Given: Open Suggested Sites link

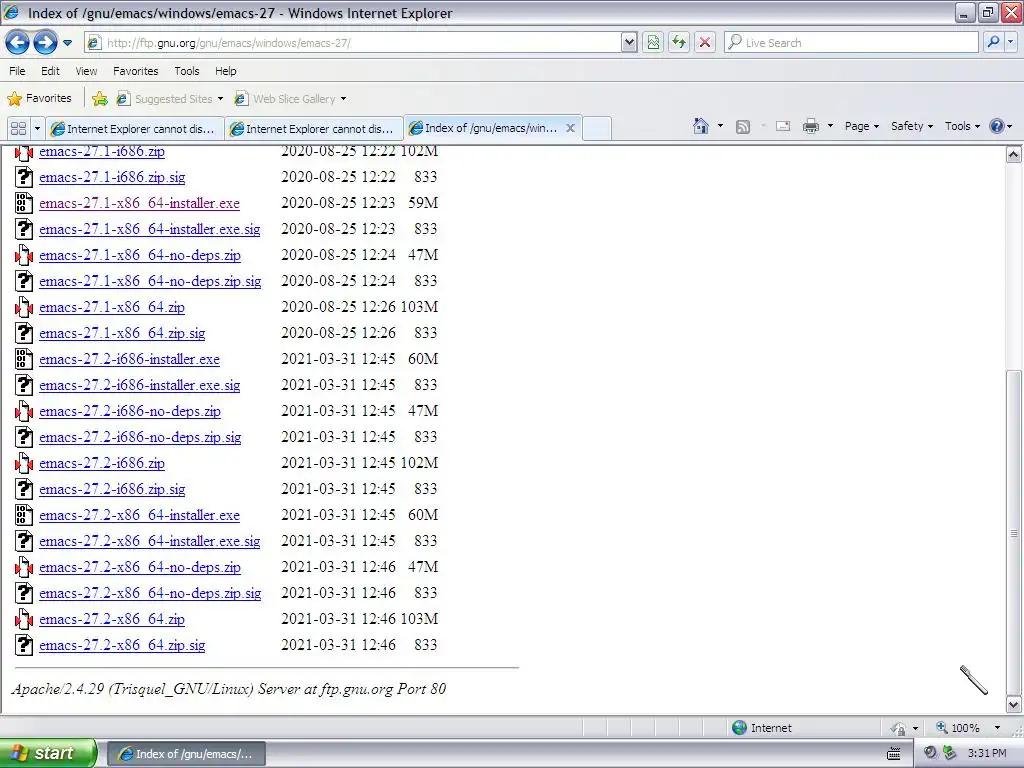Looking at the screenshot, I should [x=169, y=99].
